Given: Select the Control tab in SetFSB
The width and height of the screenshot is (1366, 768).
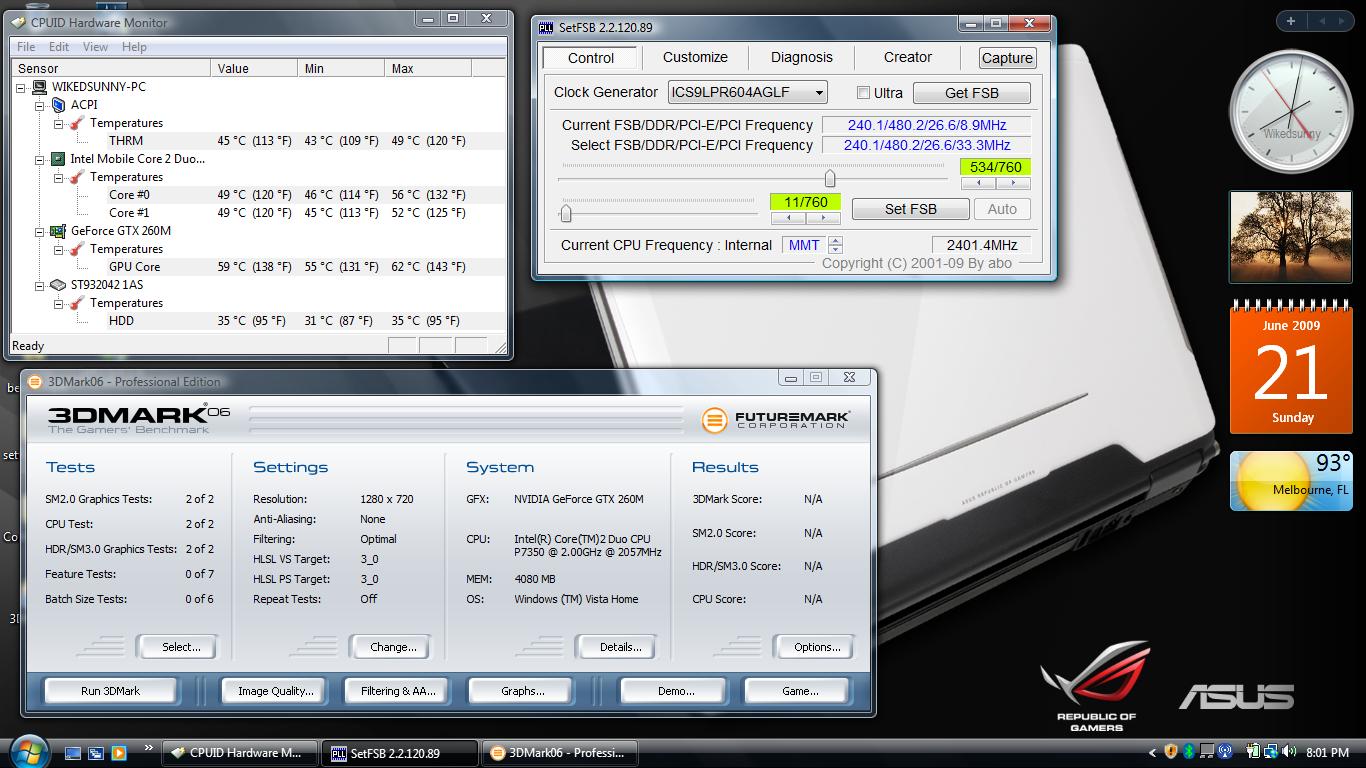Looking at the screenshot, I should tap(591, 58).
